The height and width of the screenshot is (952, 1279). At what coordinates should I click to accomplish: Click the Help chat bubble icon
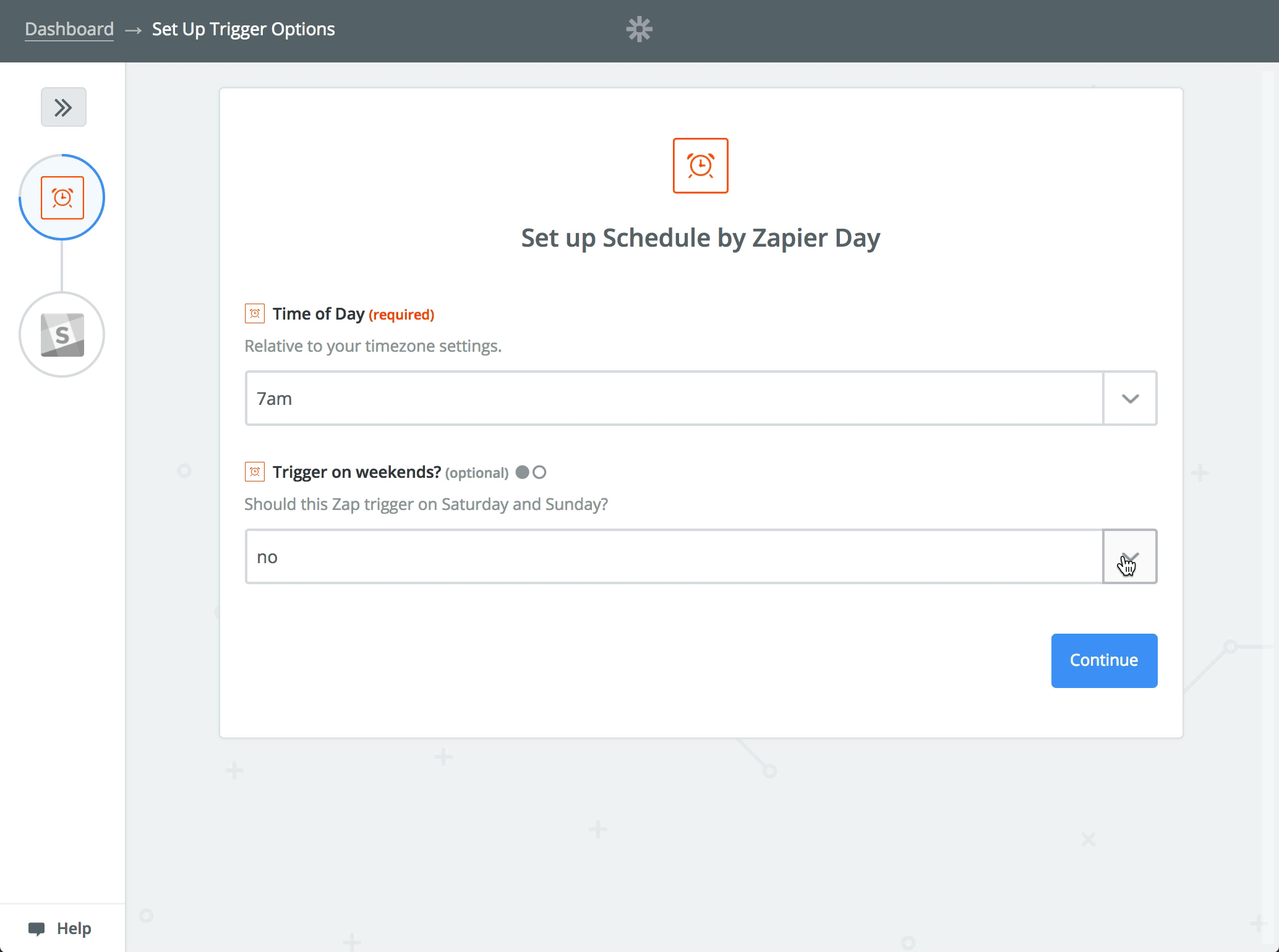[x=36, y=929]
